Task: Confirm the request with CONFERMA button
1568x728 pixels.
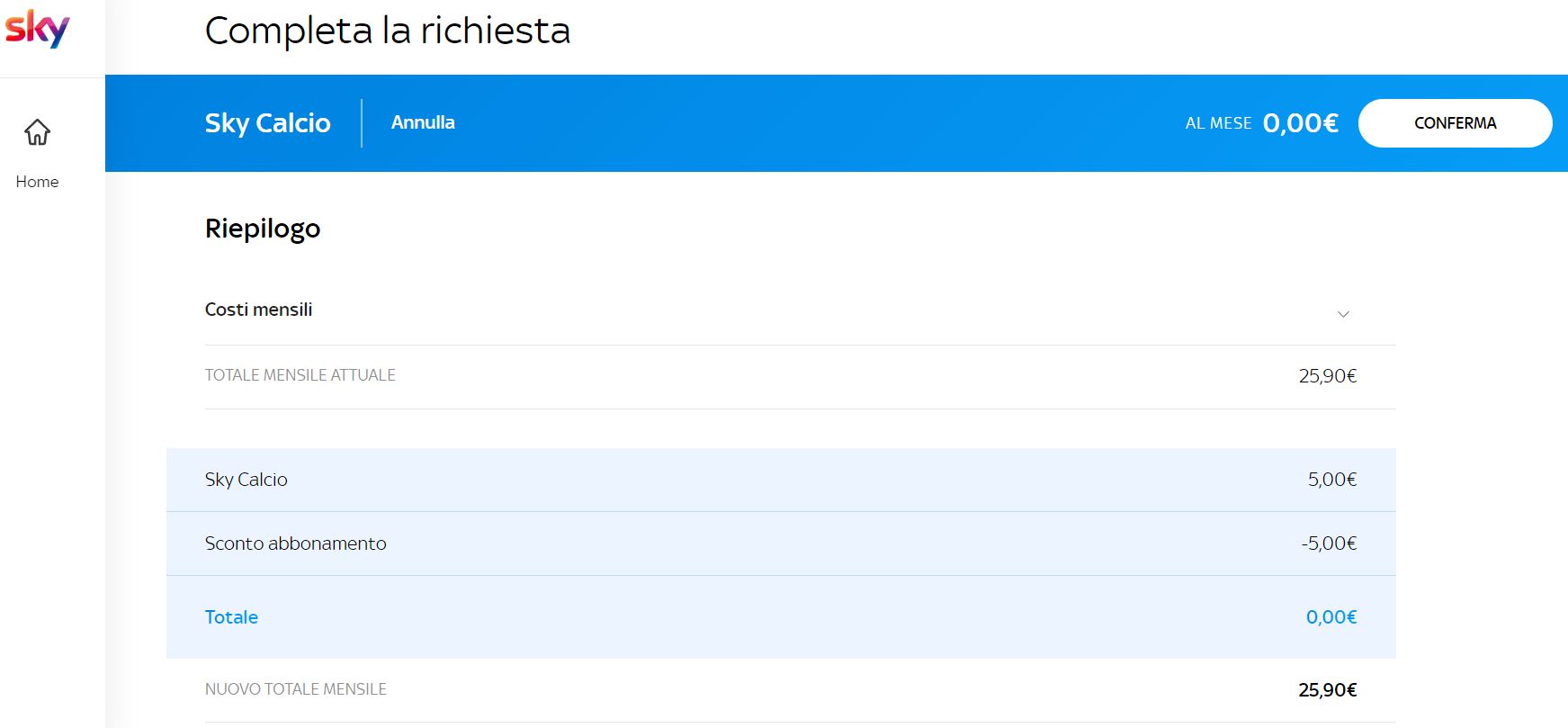Action: 1455,123
